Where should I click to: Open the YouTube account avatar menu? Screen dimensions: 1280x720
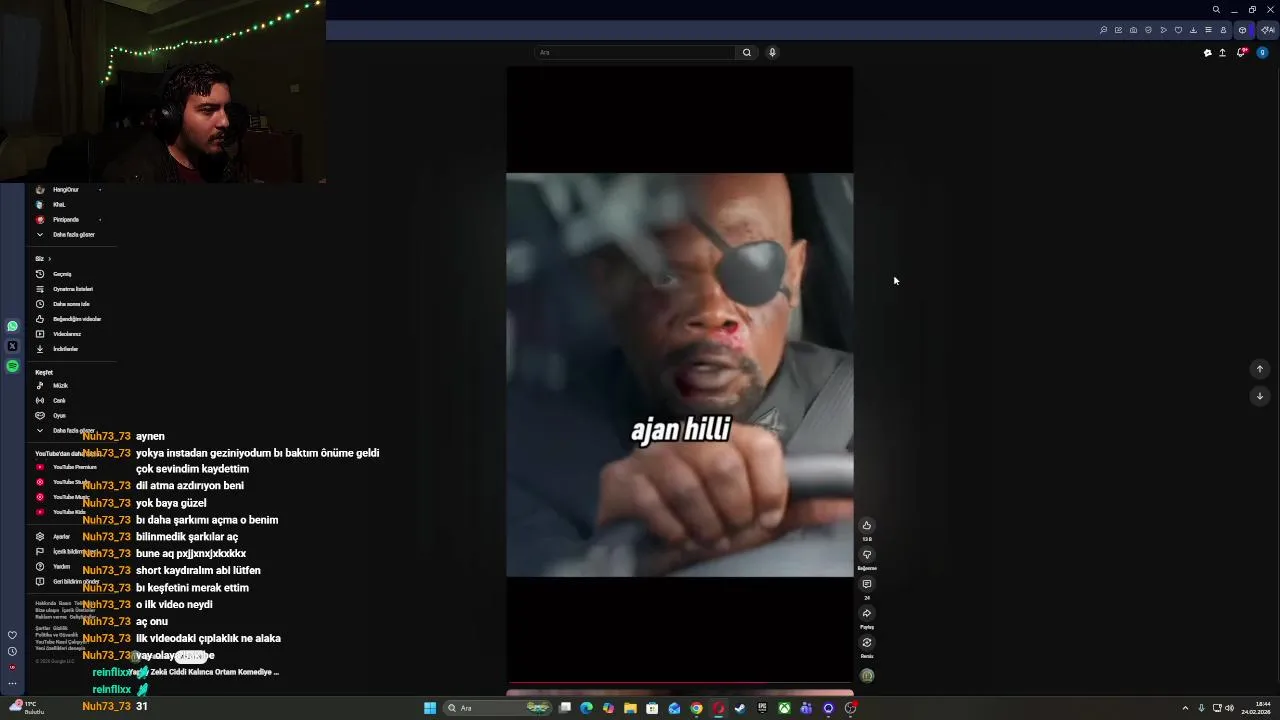point(1262,53)
